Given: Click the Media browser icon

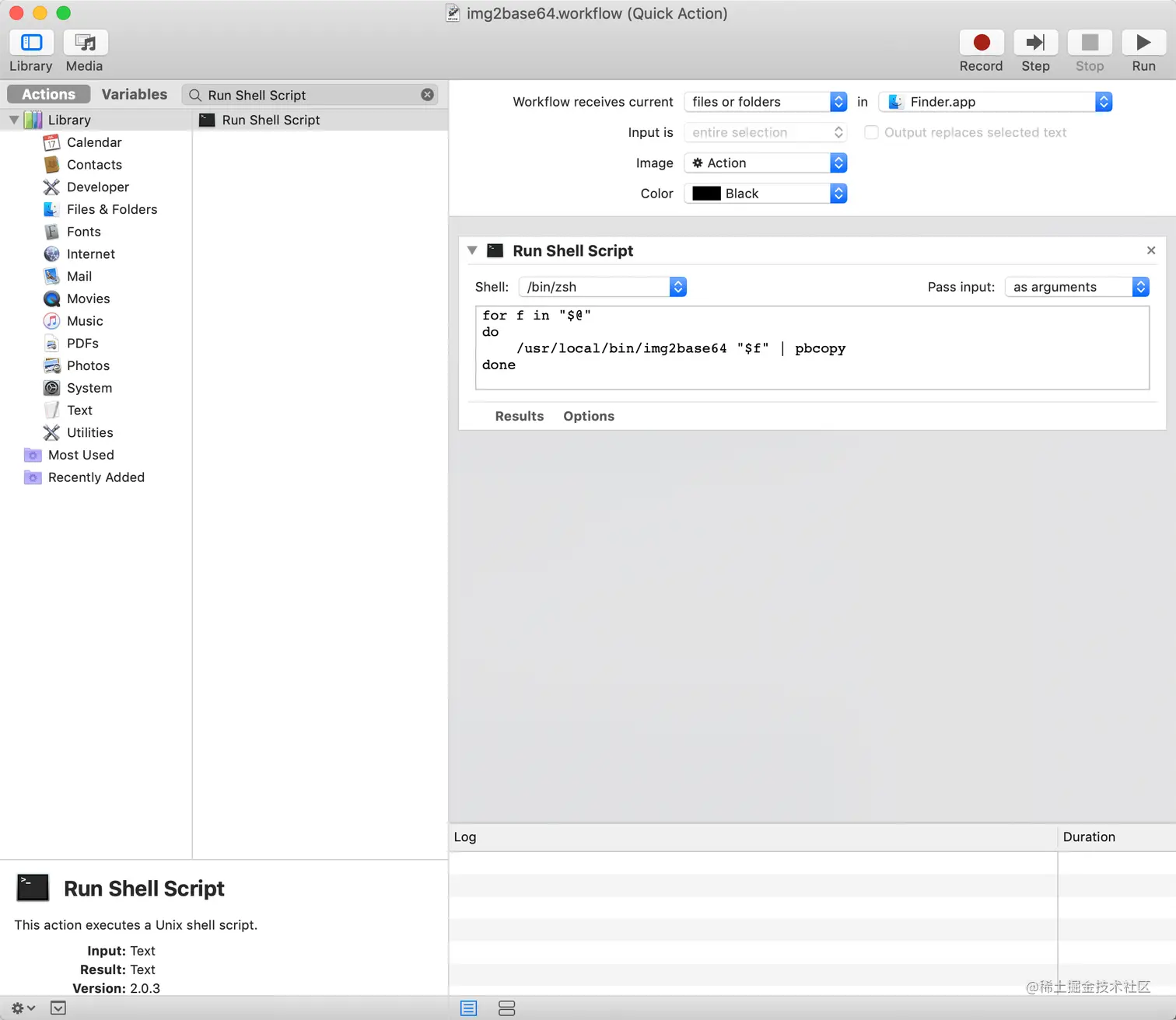Looking at the screenshot, I should click(x=85, y=43).
